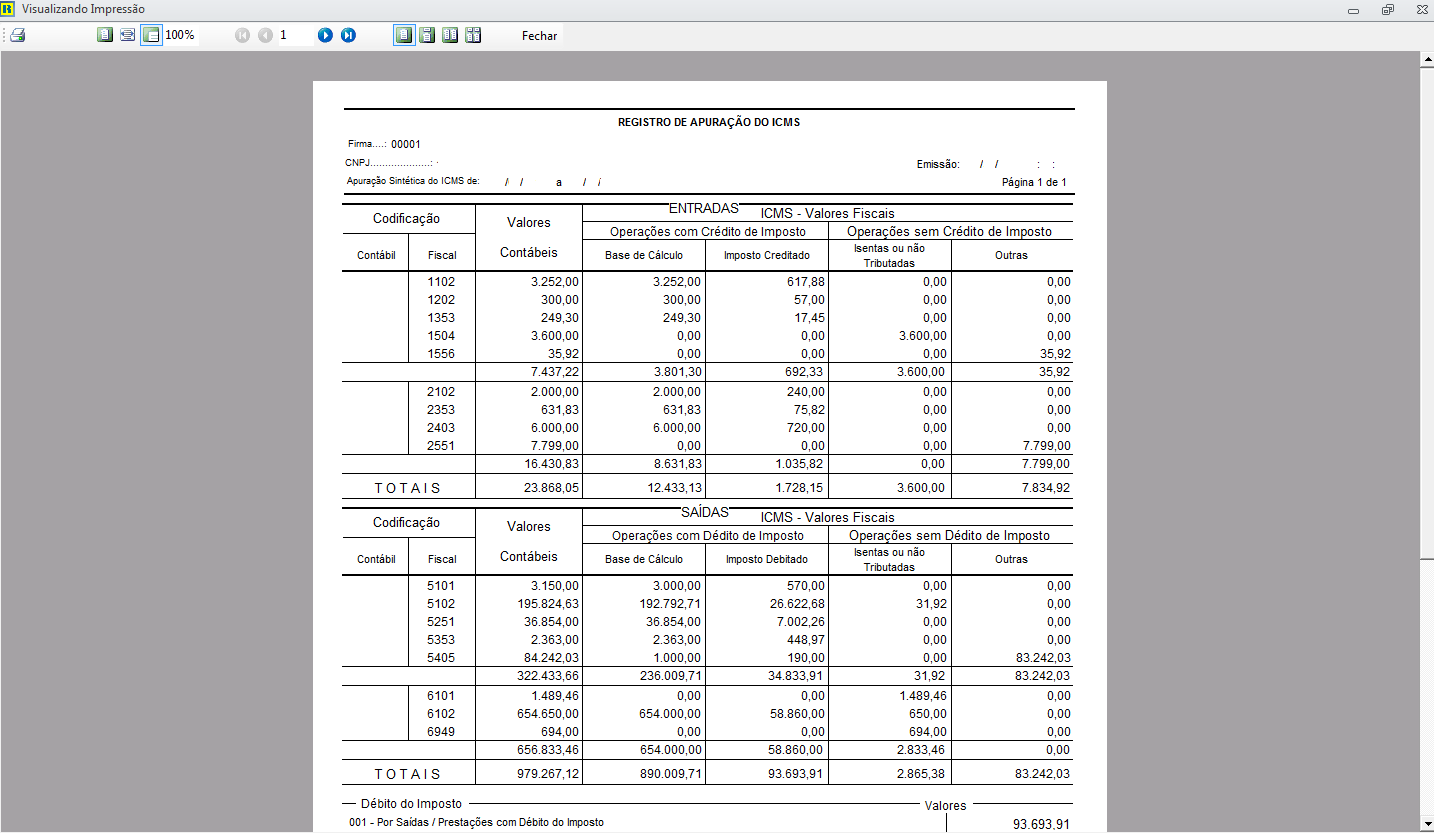Click fiscal code 2403 row
Viewport: 1434px width, 833px height.
tap(441, 428)
